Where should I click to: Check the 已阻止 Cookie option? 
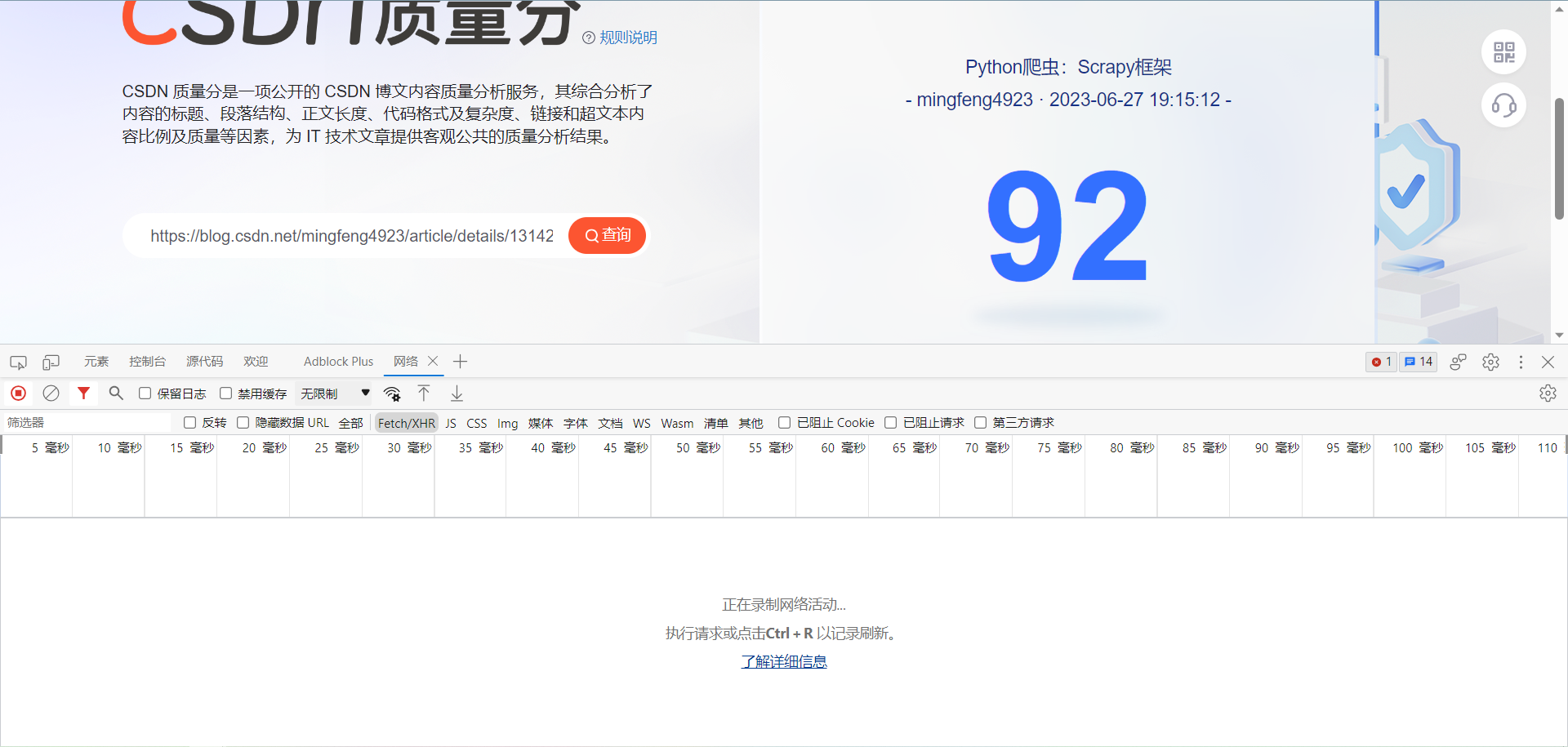(x=784, y=422)
